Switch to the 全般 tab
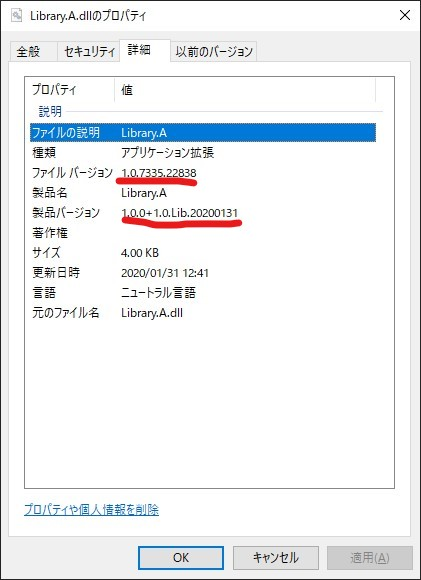 coord(33,51)
